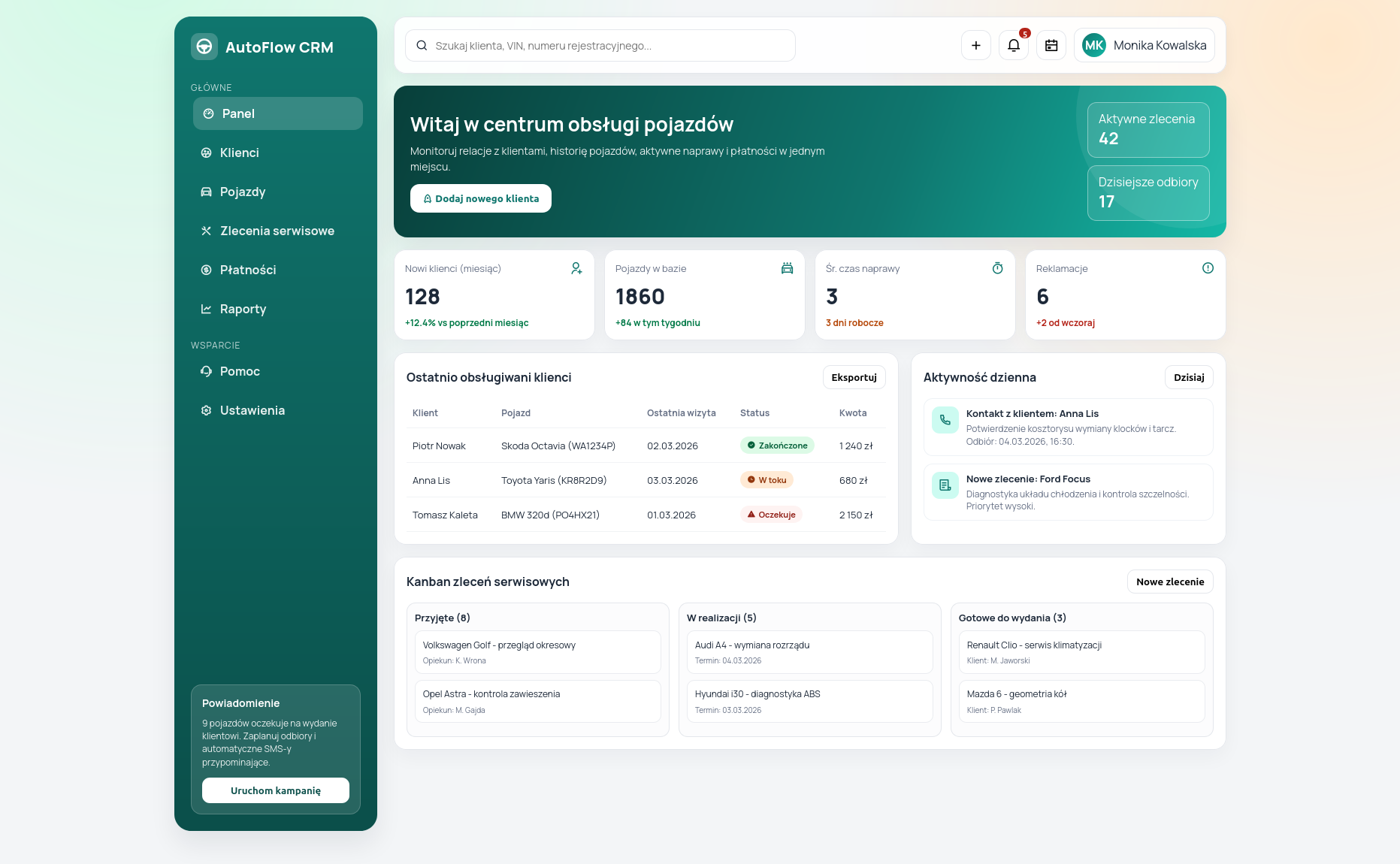Click the Zlecenia serwisowe tools icon
This screenshot has width=1400, height=864.
pyautogui.click(x=206, y=231)
